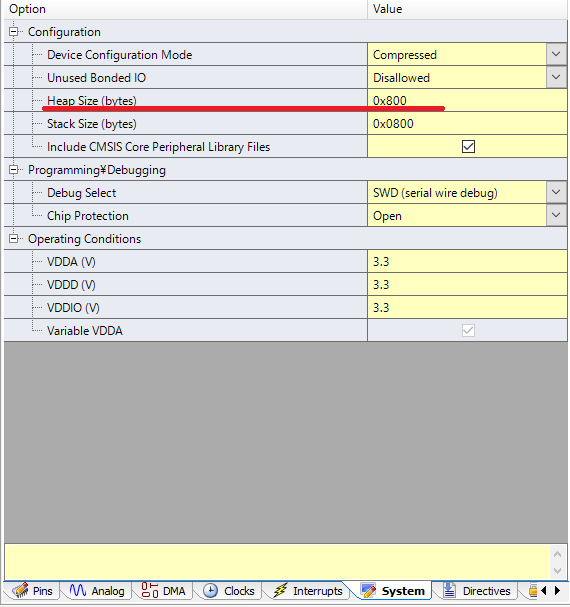Click the Stack Size value field 0x0800
Image resolution: width=570 pixels, height=607 pixels.
click(x=467, y=123)
